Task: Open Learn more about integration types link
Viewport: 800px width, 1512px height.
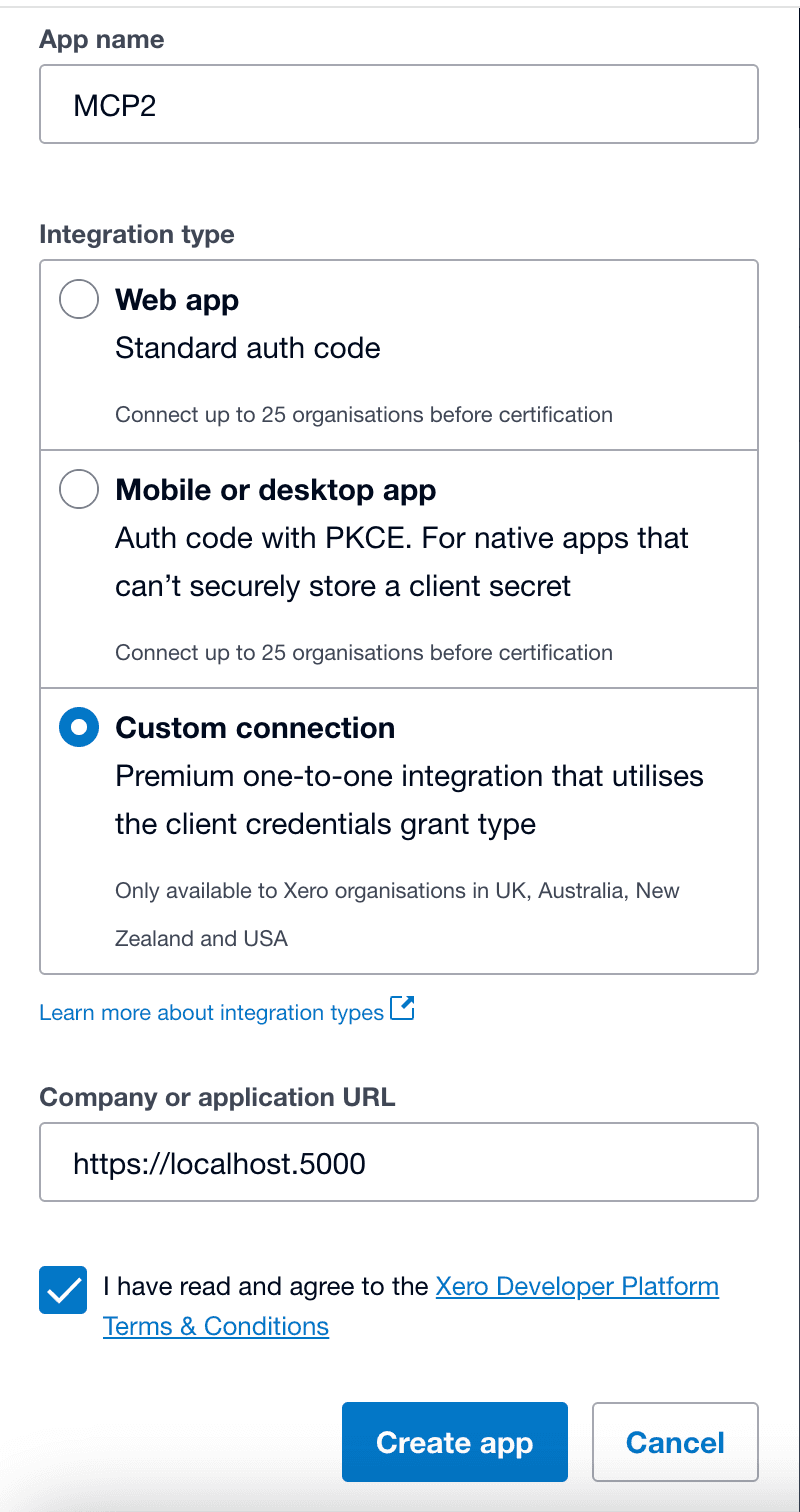Action: click(211, 1013)
